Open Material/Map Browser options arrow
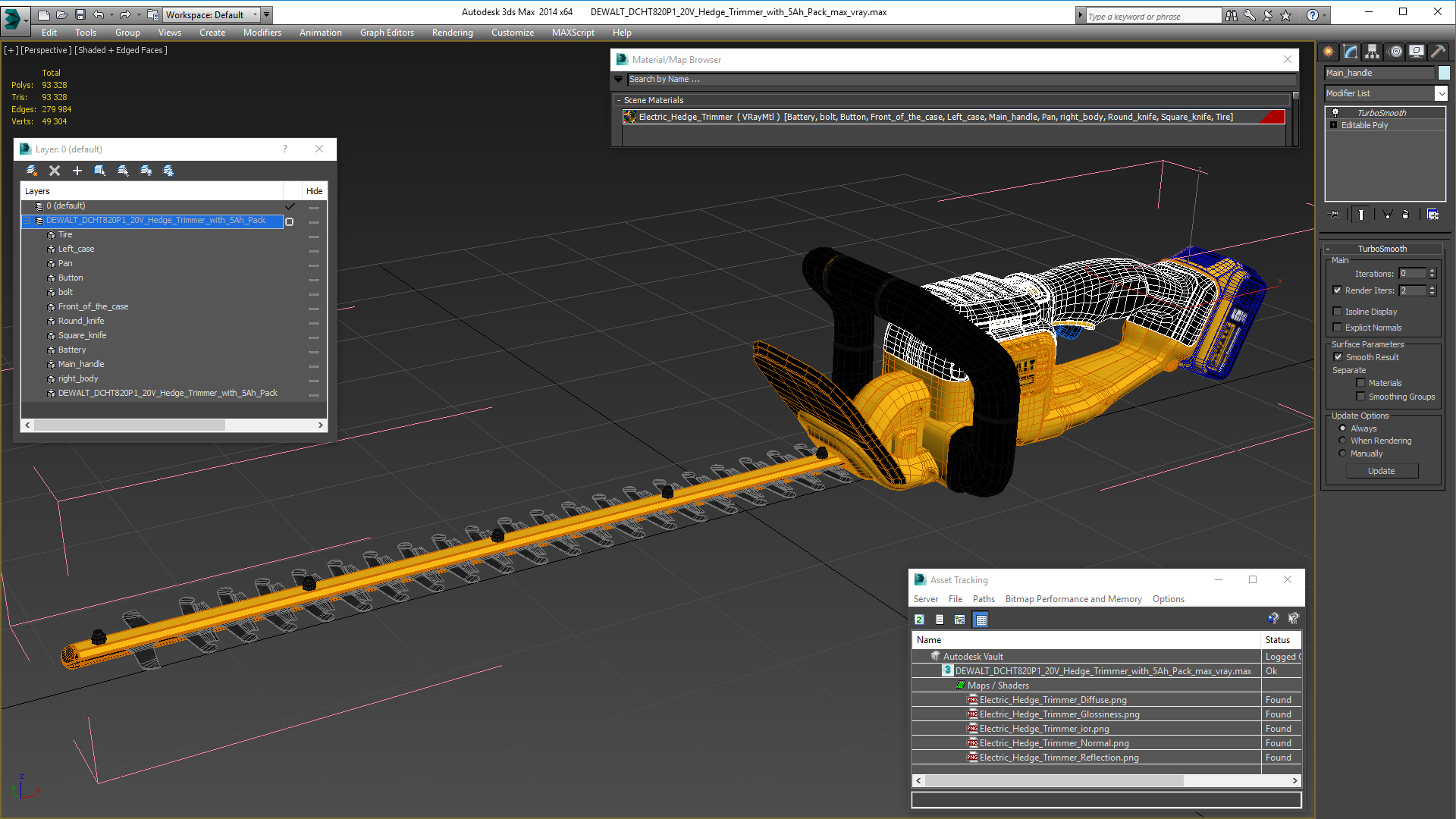 click(x=619, y=79)
